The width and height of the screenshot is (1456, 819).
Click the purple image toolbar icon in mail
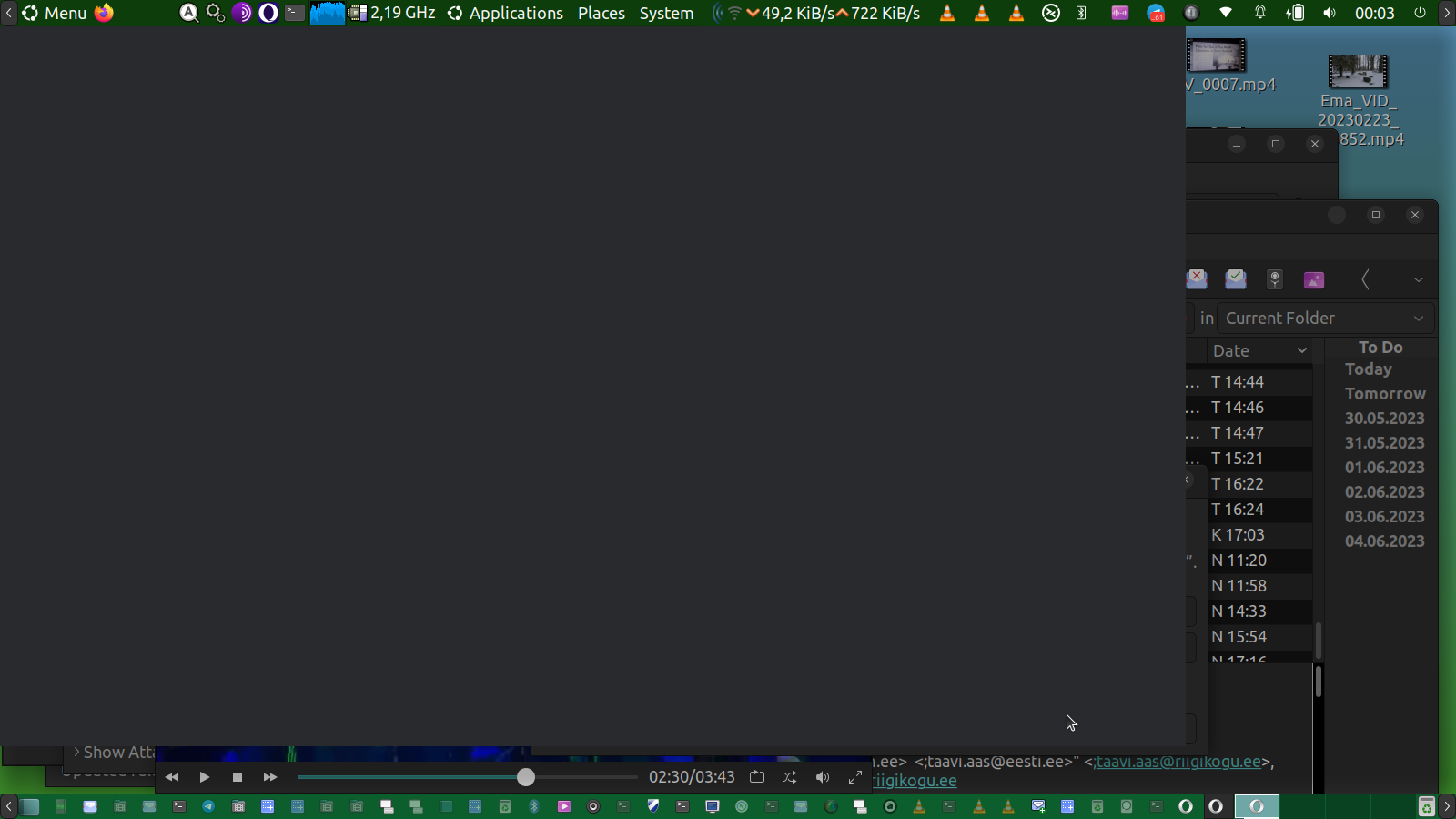[1314, 279]
